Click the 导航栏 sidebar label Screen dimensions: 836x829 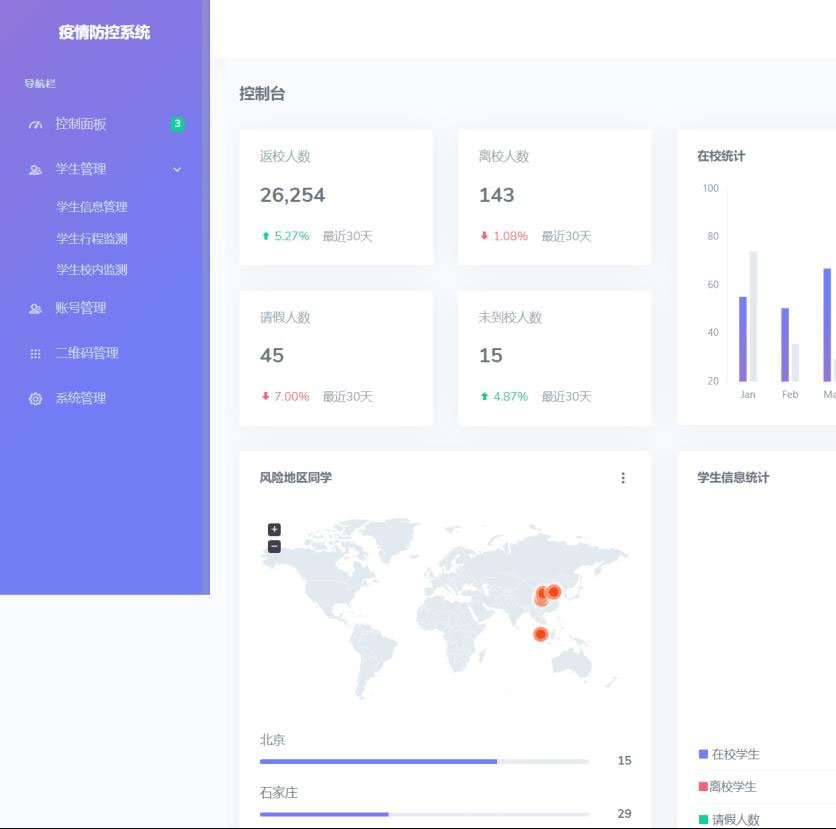tap(40, 84)
